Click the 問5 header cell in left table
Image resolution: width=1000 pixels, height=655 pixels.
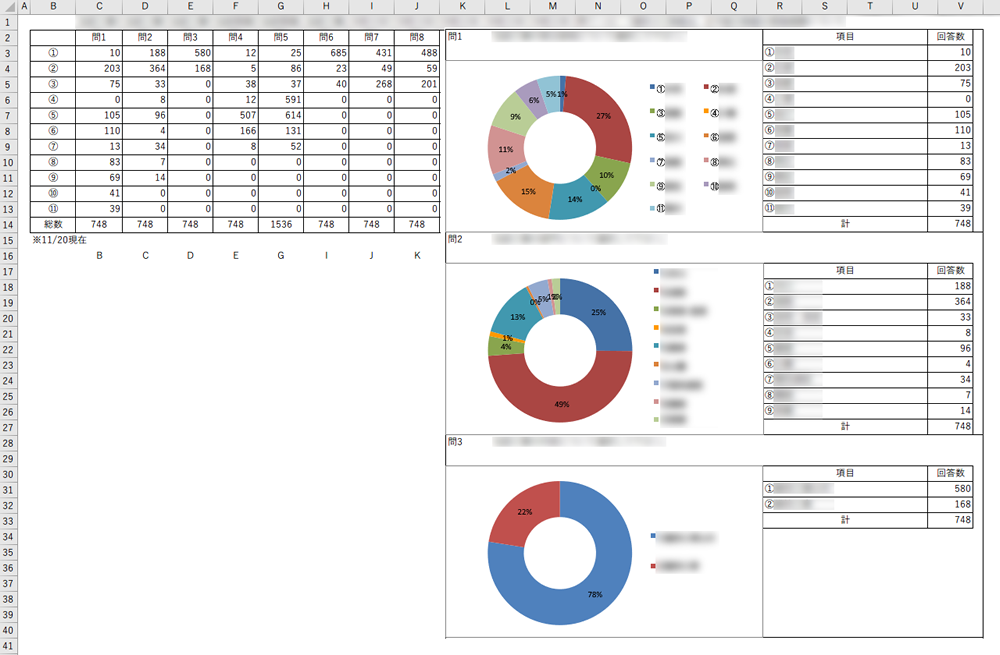pyautogui.click(x=280, y=37)
